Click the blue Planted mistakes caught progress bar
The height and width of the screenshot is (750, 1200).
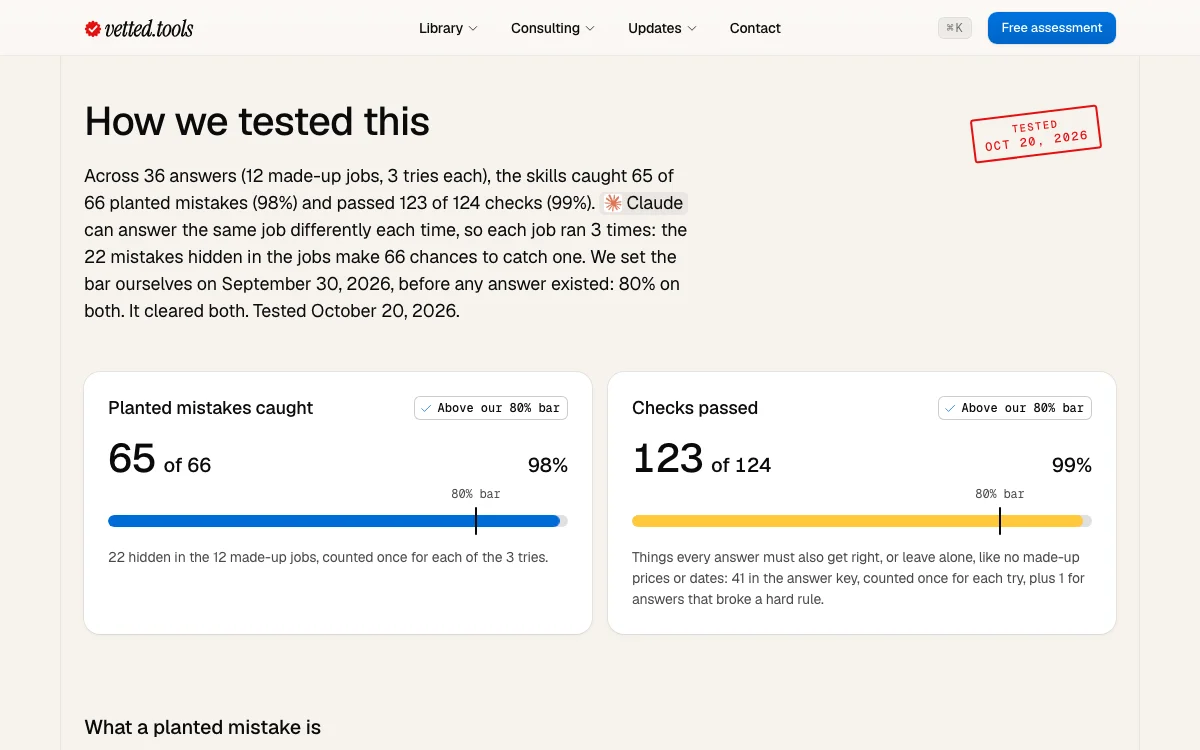pos(338,521)
